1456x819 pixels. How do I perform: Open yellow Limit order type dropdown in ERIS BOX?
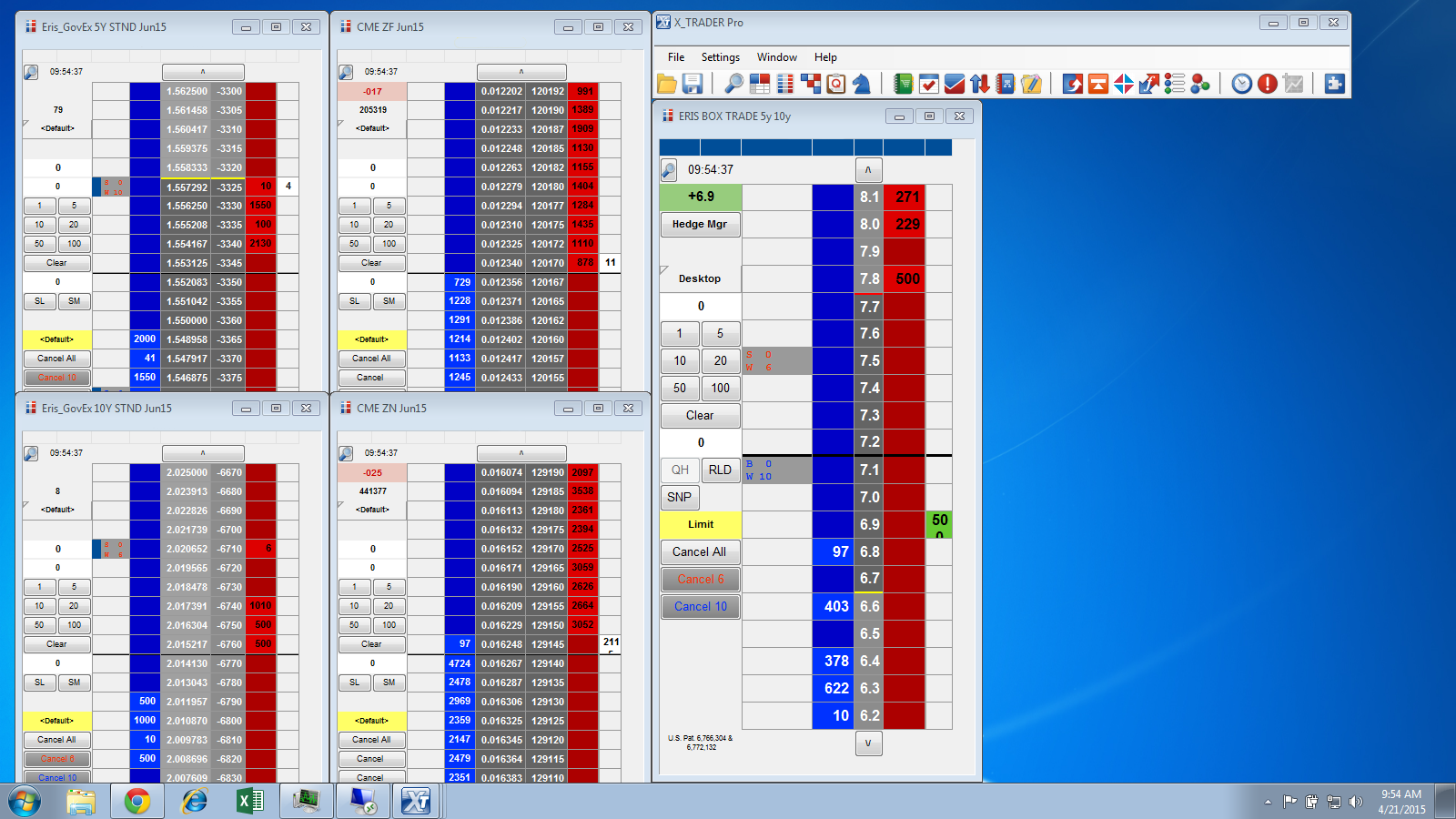pyautogui.click(x=701, y=525)
